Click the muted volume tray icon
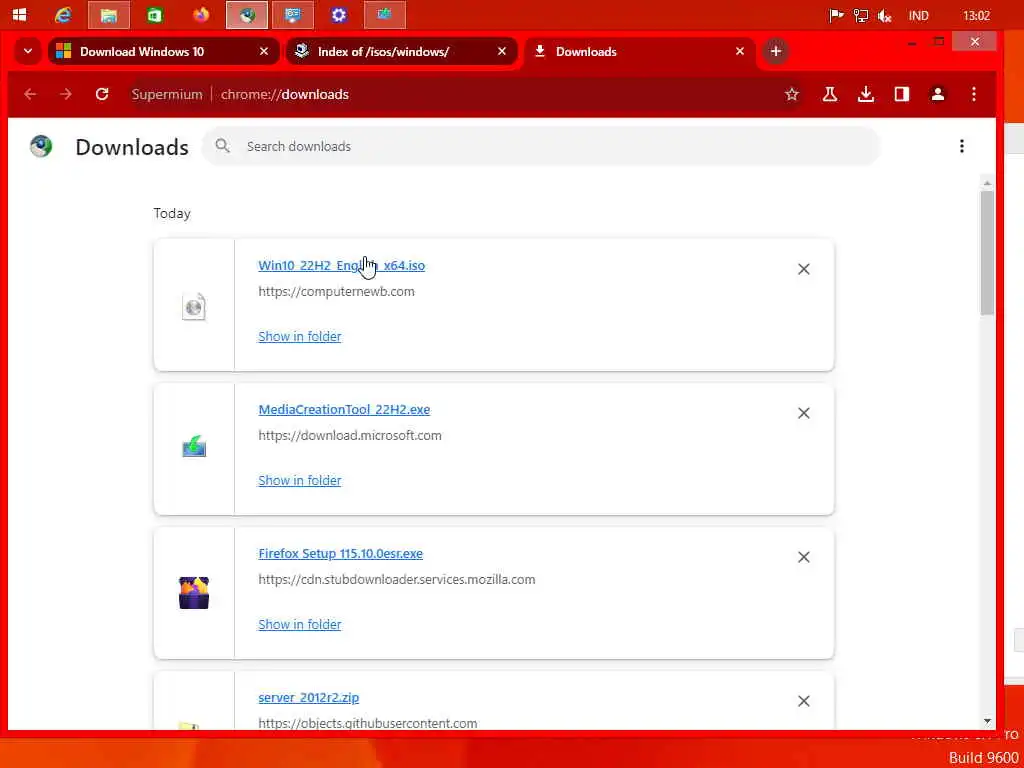This screenshot has width=1024, height=768. point(885,16)
